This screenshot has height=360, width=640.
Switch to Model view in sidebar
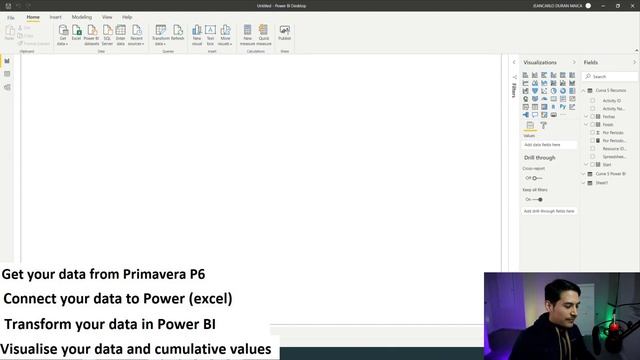coord(7,87)
